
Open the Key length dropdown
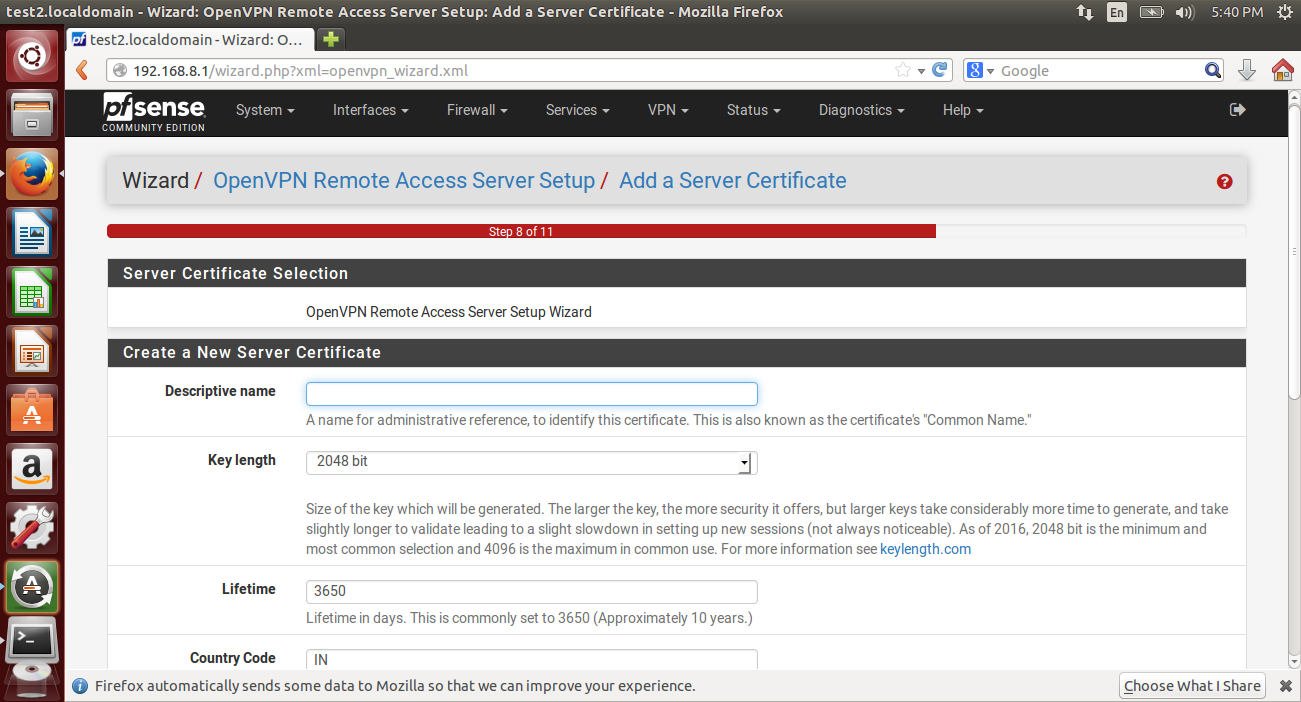(x=531, y=462)
